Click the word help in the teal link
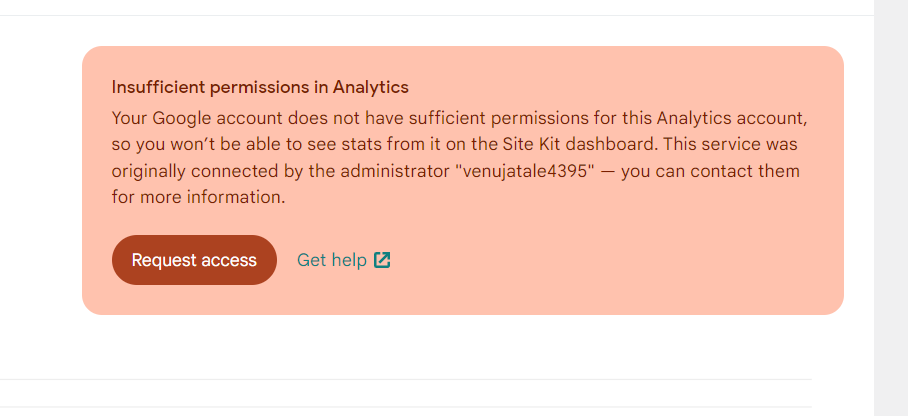This screenshot has height=416, width=908. (349, 260)
